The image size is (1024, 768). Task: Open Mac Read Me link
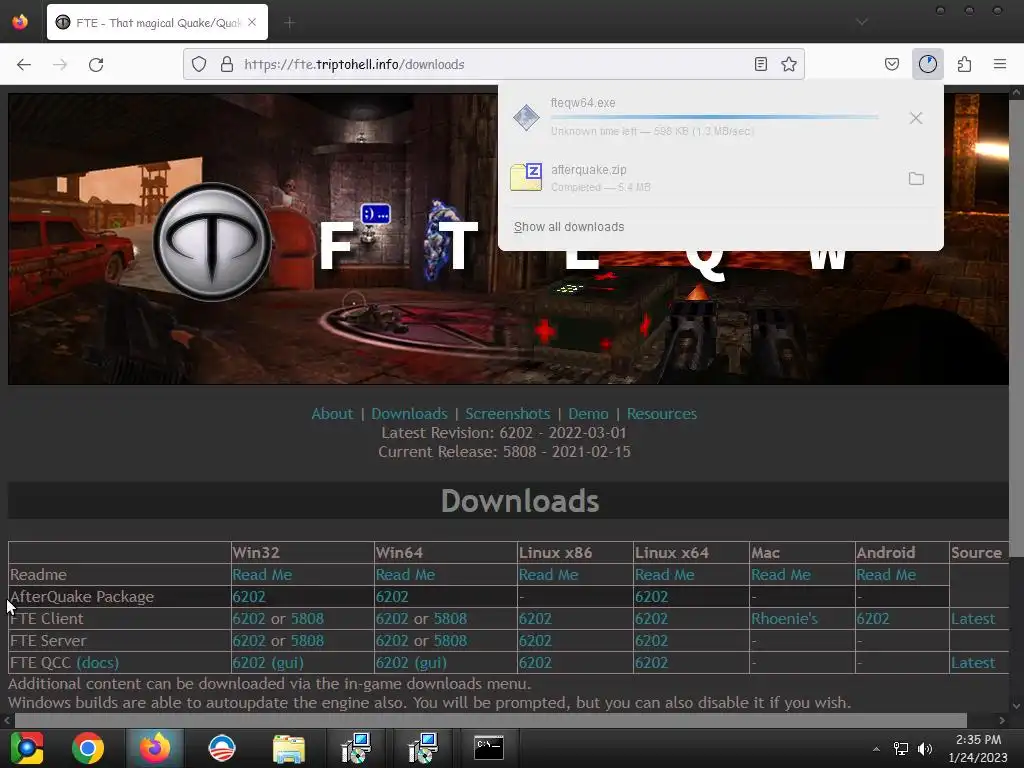coord(780,575)
